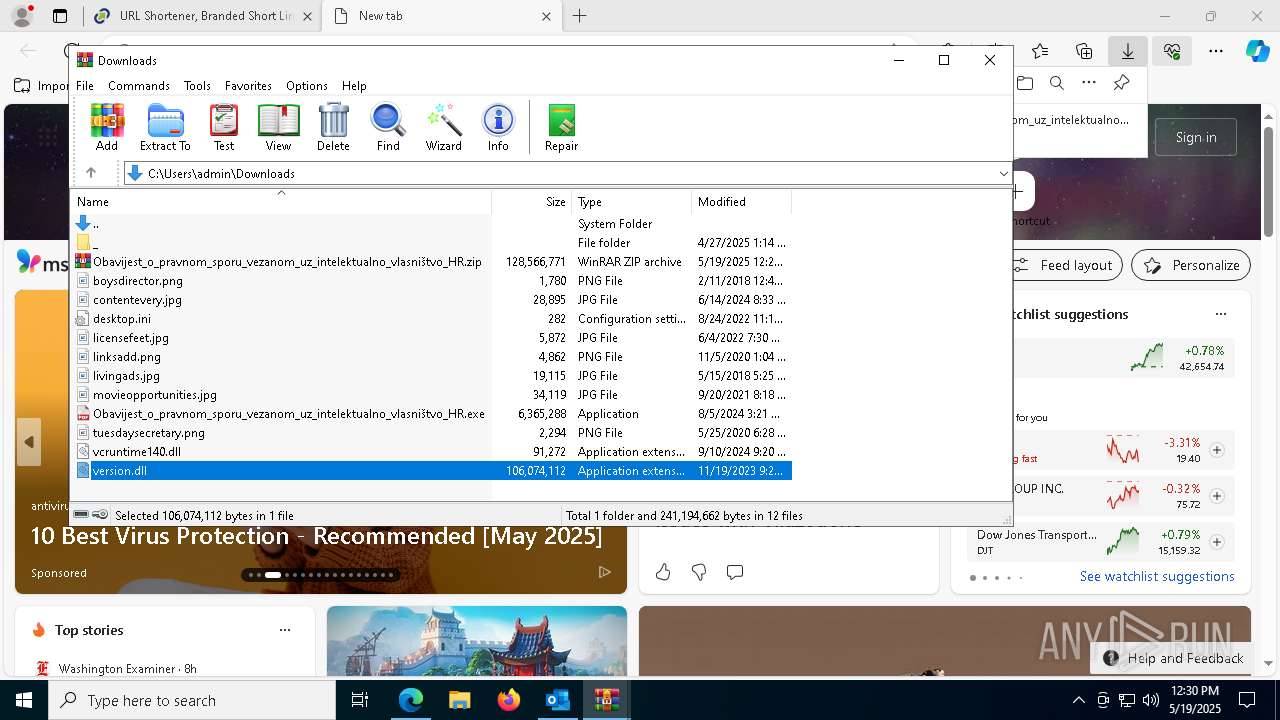Click the Personalize button on MSN page
The width and height of the screenshot is (1280, 720).
[x=1191, y=265]
